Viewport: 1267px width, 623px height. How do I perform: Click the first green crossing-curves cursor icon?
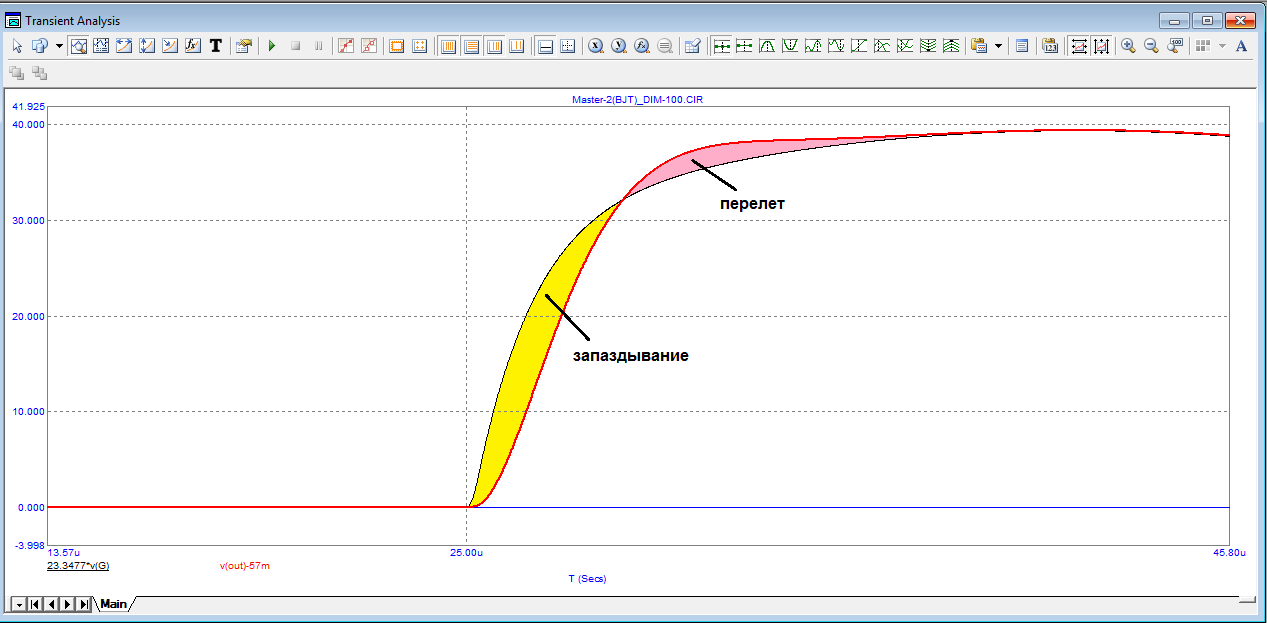882,46
